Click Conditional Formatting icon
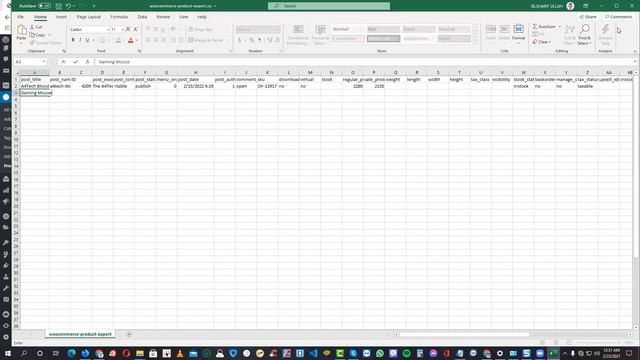This screenshot has height=360, width=640. pyautogui.click(x=298, y=30)
